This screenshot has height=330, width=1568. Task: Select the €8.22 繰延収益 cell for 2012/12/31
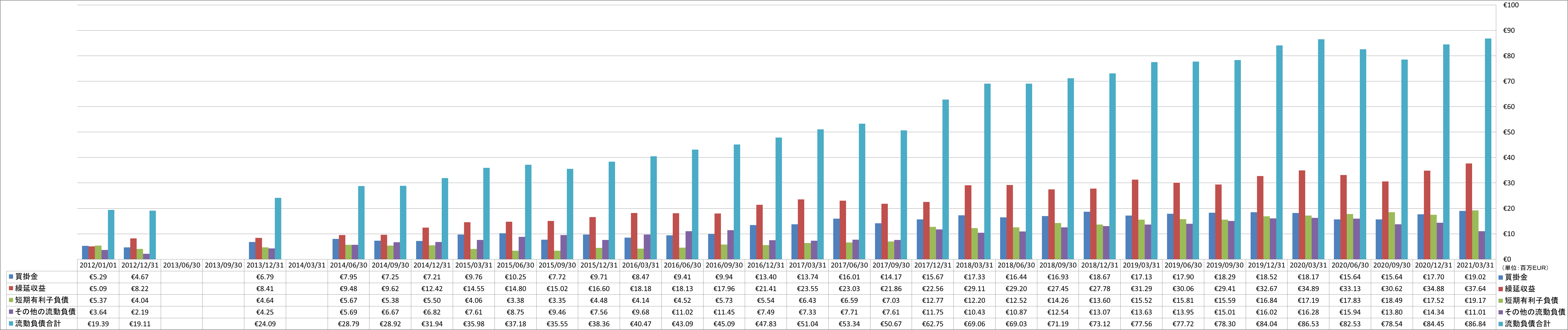pos(140,289)
